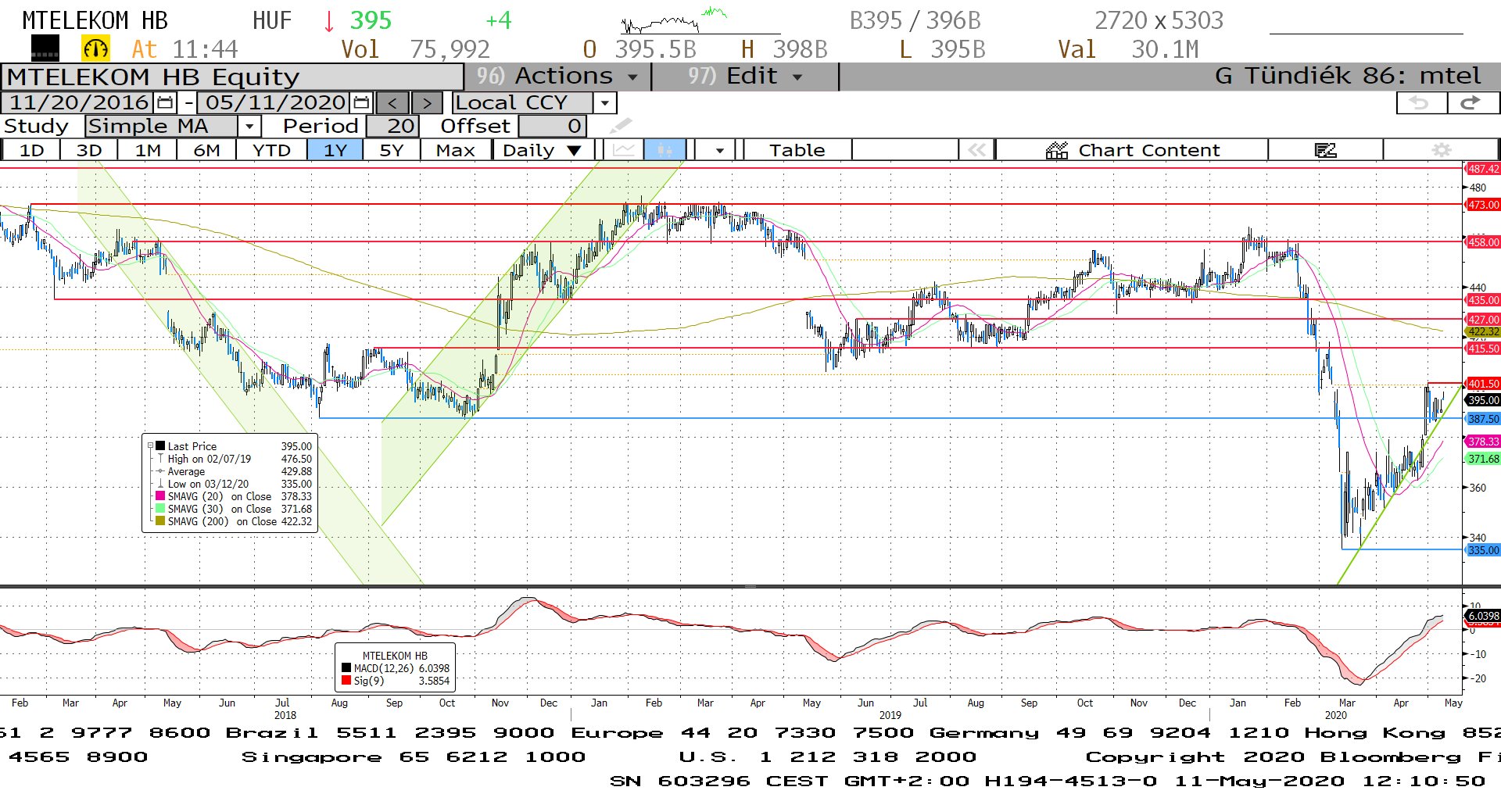Click the blue 387.50 support label
This screenshot has height=812, width=1501.
pos(1482,419)
